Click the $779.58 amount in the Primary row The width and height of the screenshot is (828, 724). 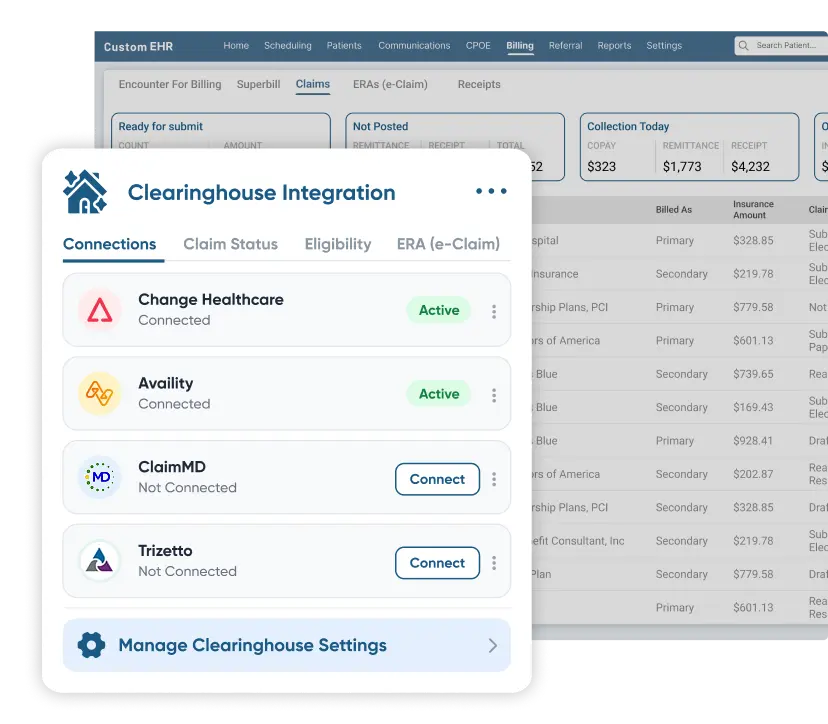(753, 307)
